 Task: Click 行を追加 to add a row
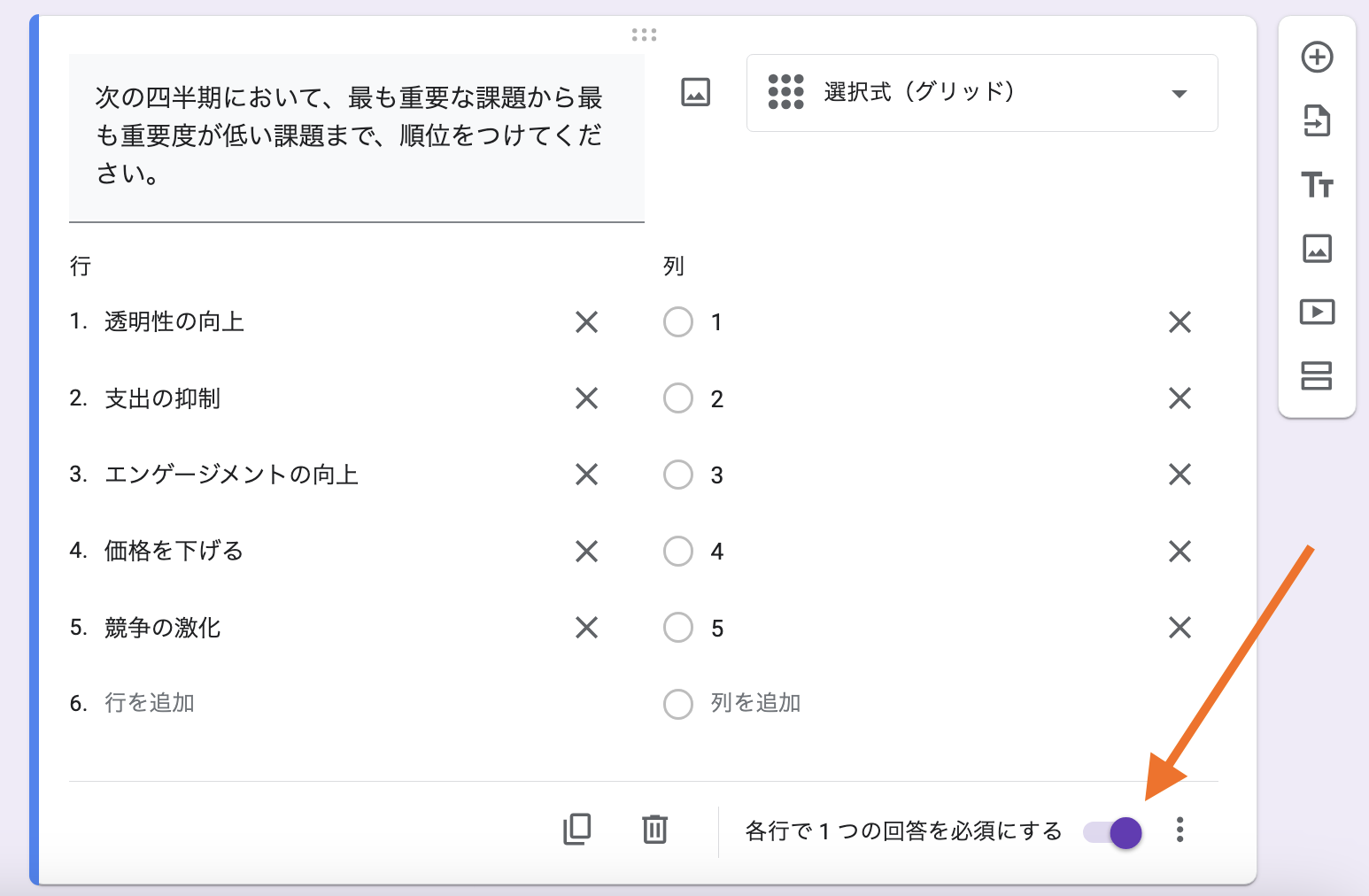tap(150, 703)
